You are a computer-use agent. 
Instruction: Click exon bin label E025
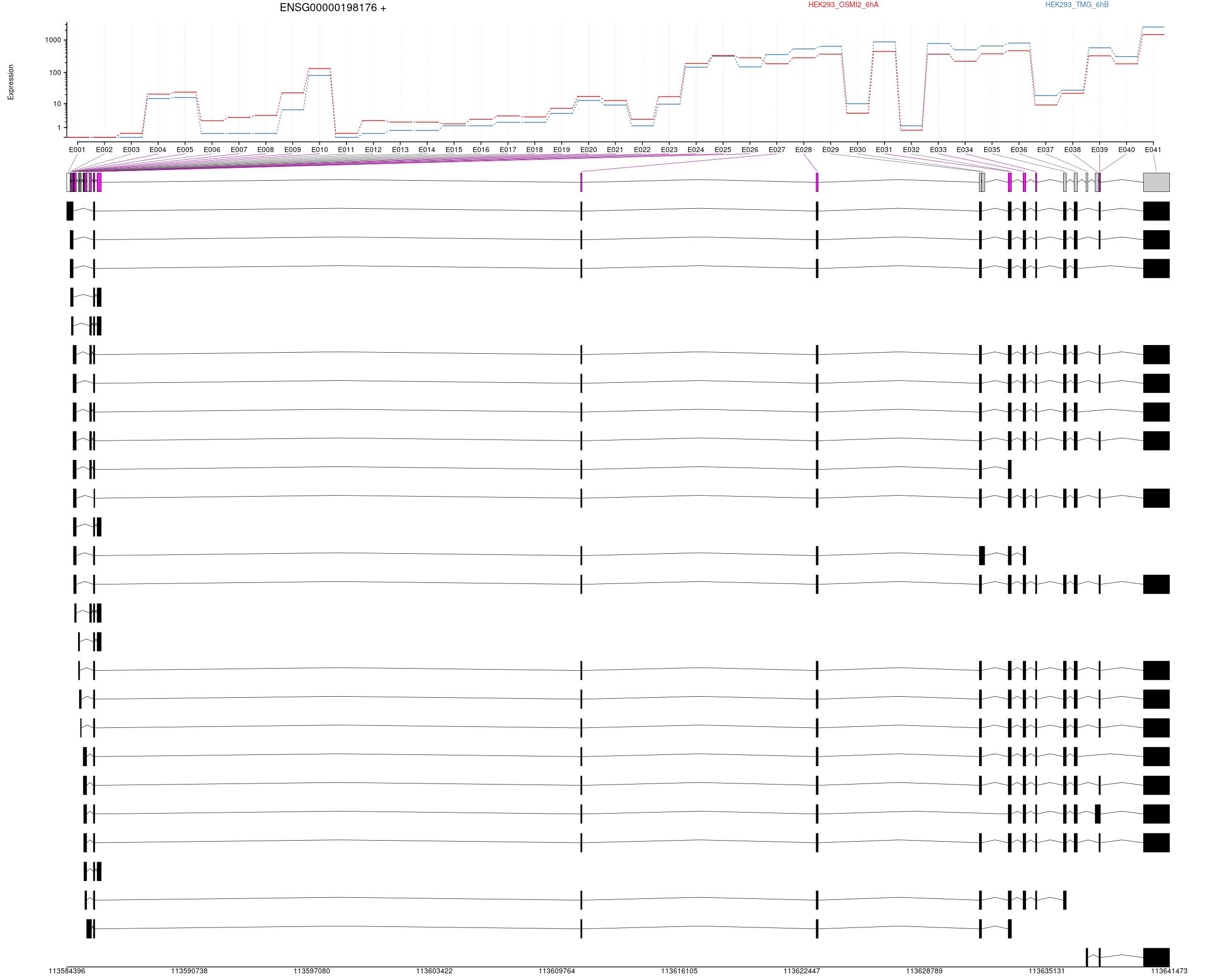723,150
